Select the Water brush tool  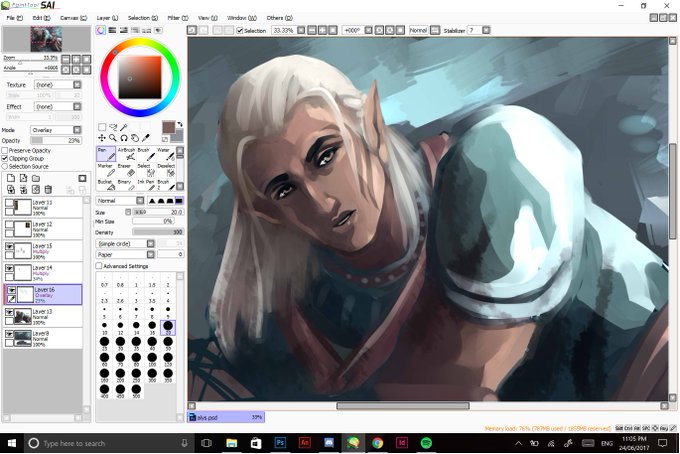pyautogui.click(x=165, y=154)
